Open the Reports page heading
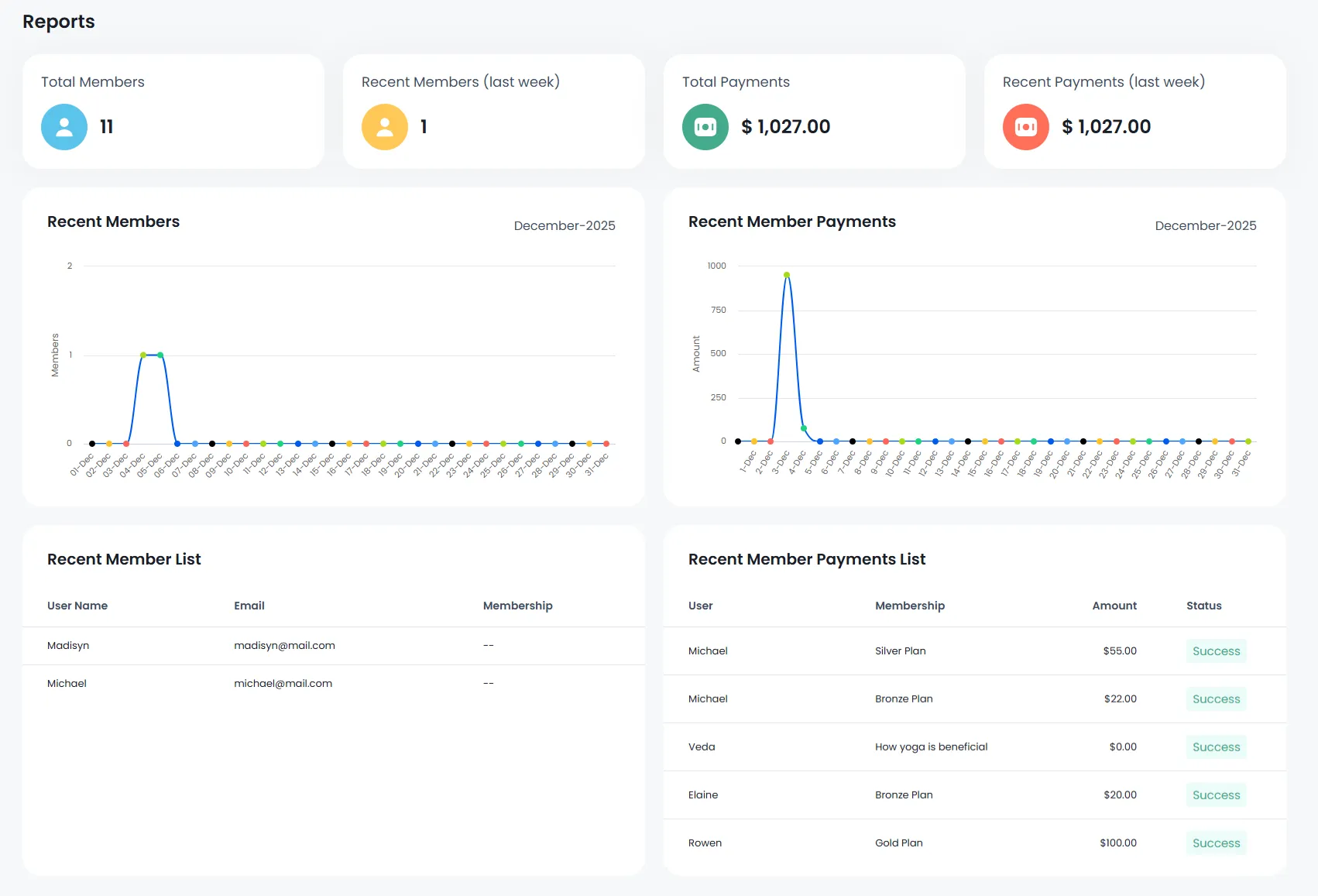Image resolution: width=1318 pixels, height=896 pixels. coord(58,21)
